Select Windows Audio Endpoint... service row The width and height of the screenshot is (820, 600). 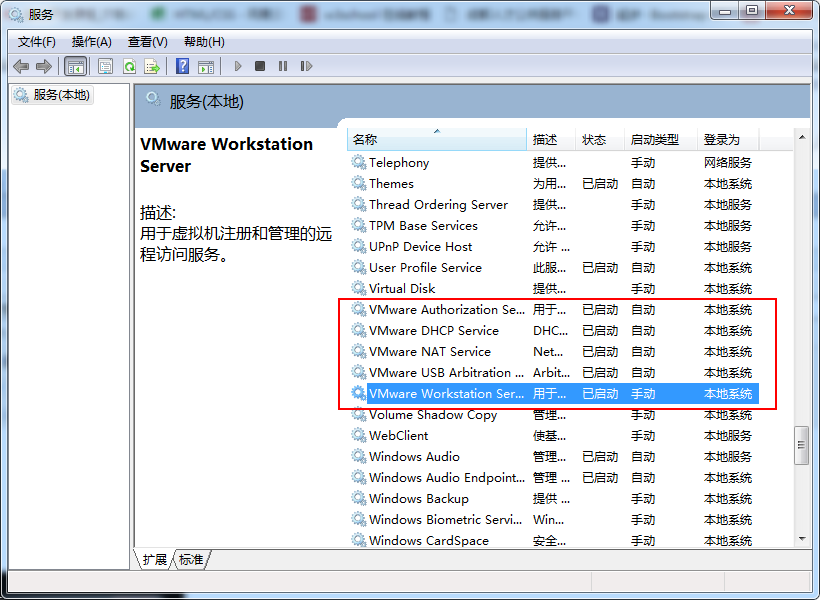(x=554, y=478)
